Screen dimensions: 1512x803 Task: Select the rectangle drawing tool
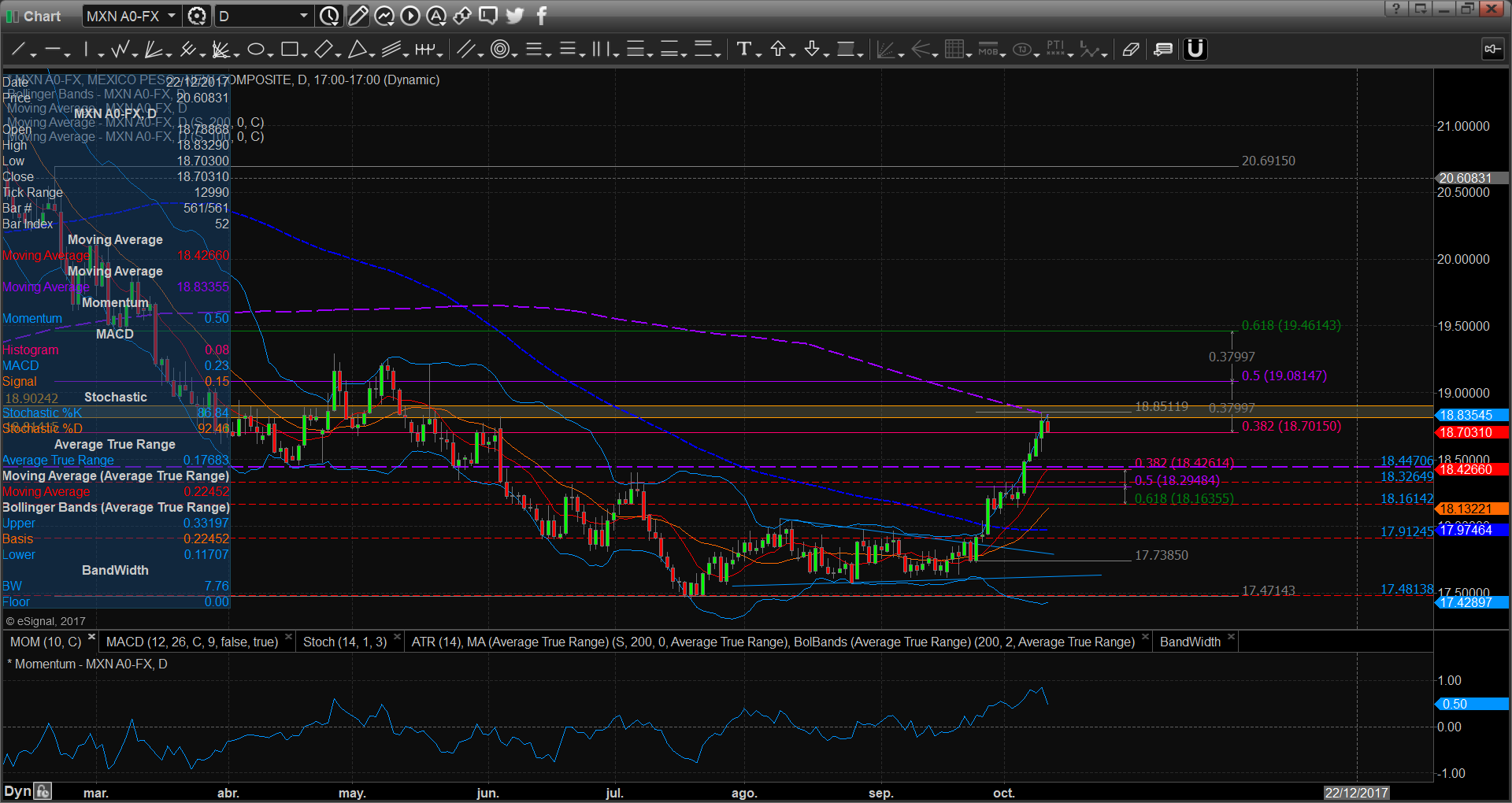(x=289, y=50)
